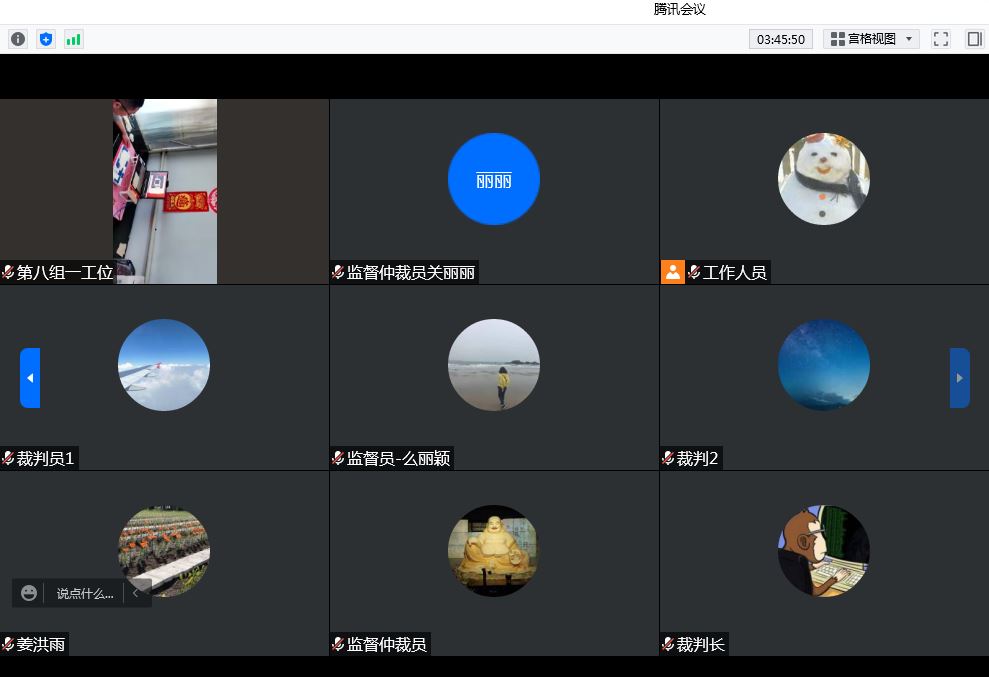Open the side panel icon
Image resolution: width=989 pixels, height=677 pixels.
point(974,39)
